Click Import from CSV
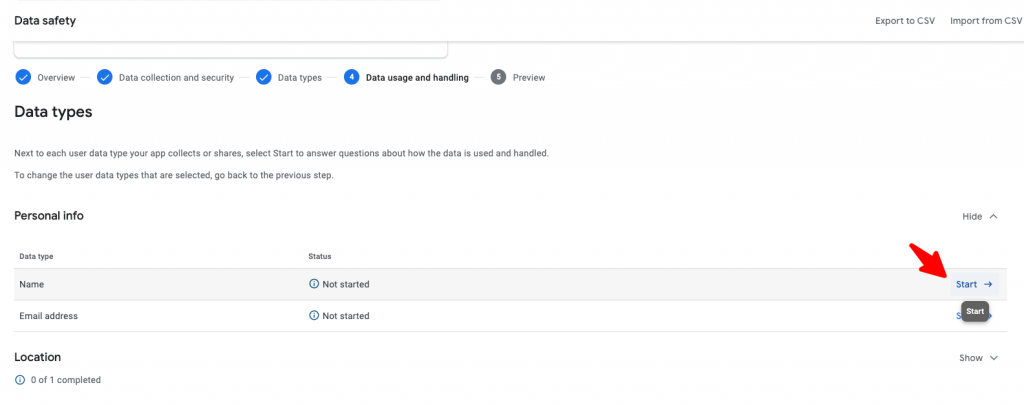Viewport: 1024px width, 405px height. 986,21
